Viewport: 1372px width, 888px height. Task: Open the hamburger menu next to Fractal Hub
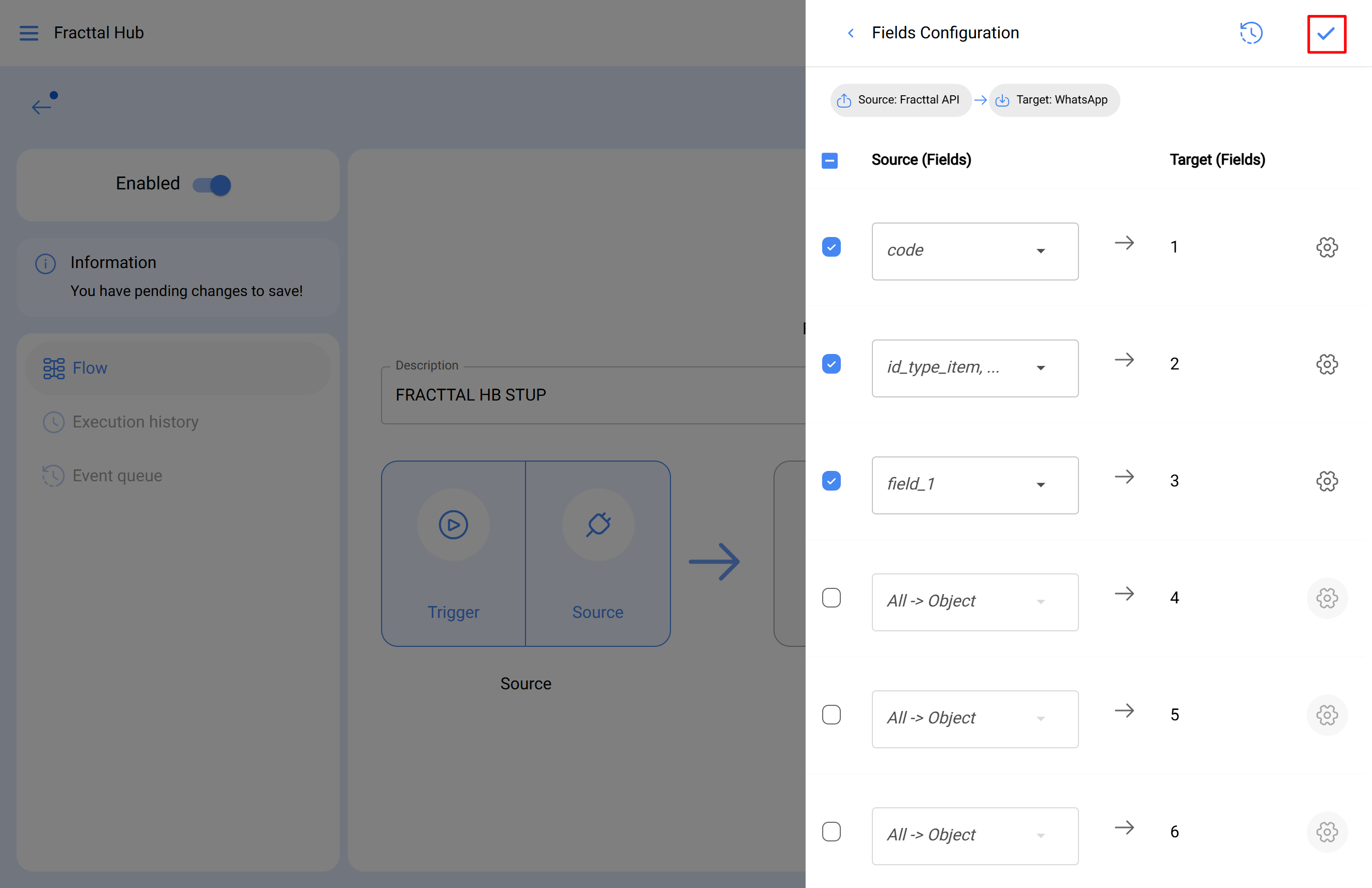pos(29,33)
